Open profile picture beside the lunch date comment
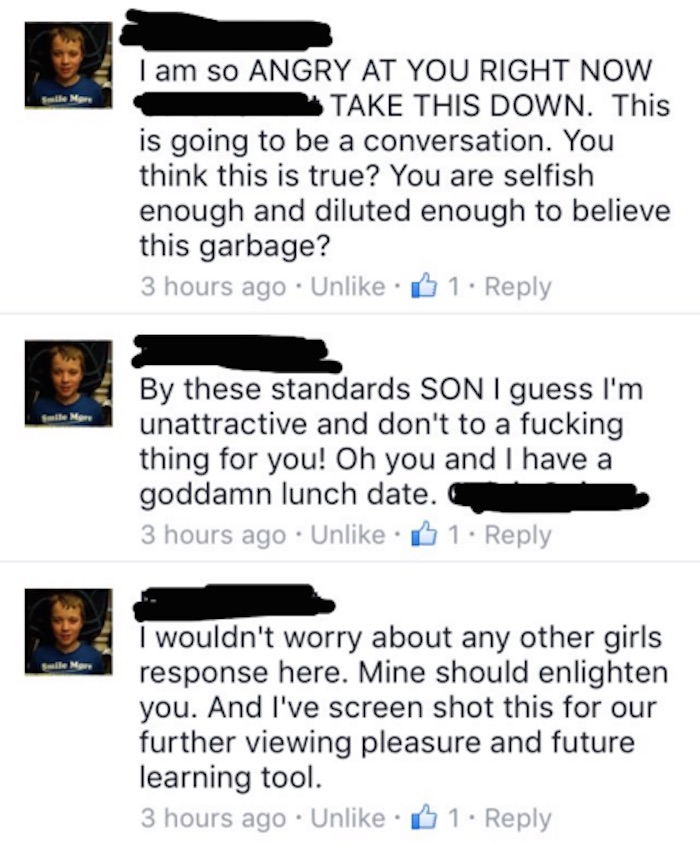Image resolution: width=700 pixels, height=844 pixels. [68, 383]
